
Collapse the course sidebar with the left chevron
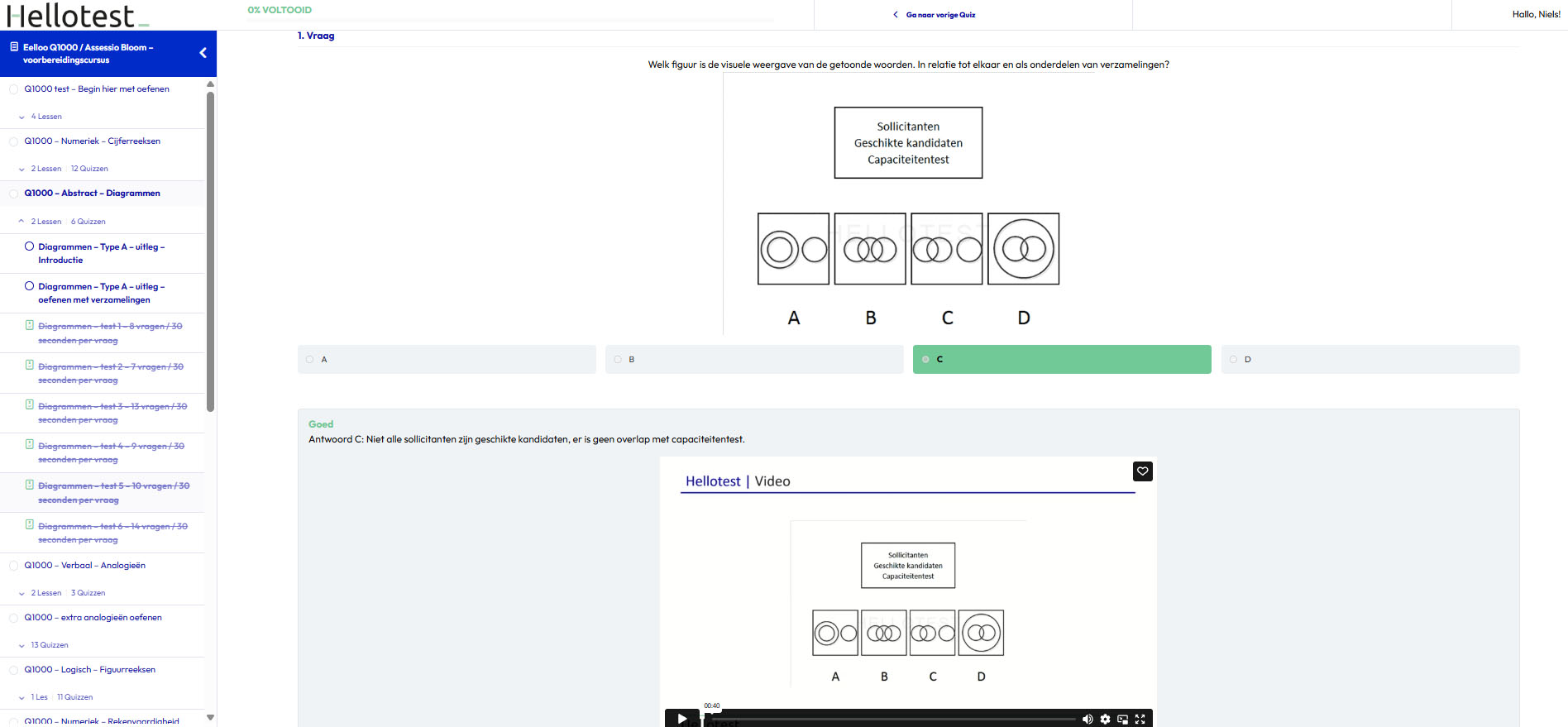click(x=203, y=53)
